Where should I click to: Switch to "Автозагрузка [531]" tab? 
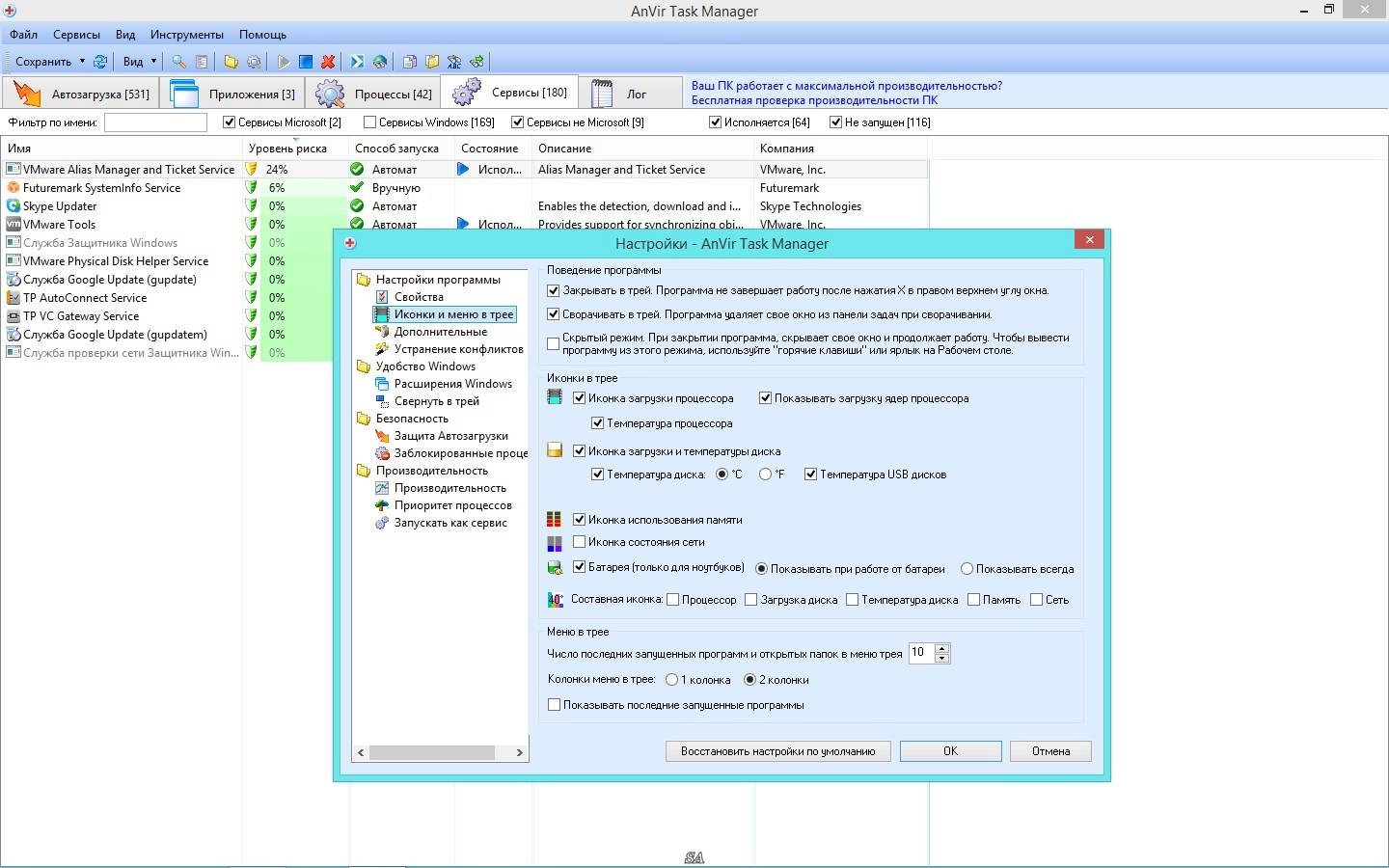pos(81,94)
